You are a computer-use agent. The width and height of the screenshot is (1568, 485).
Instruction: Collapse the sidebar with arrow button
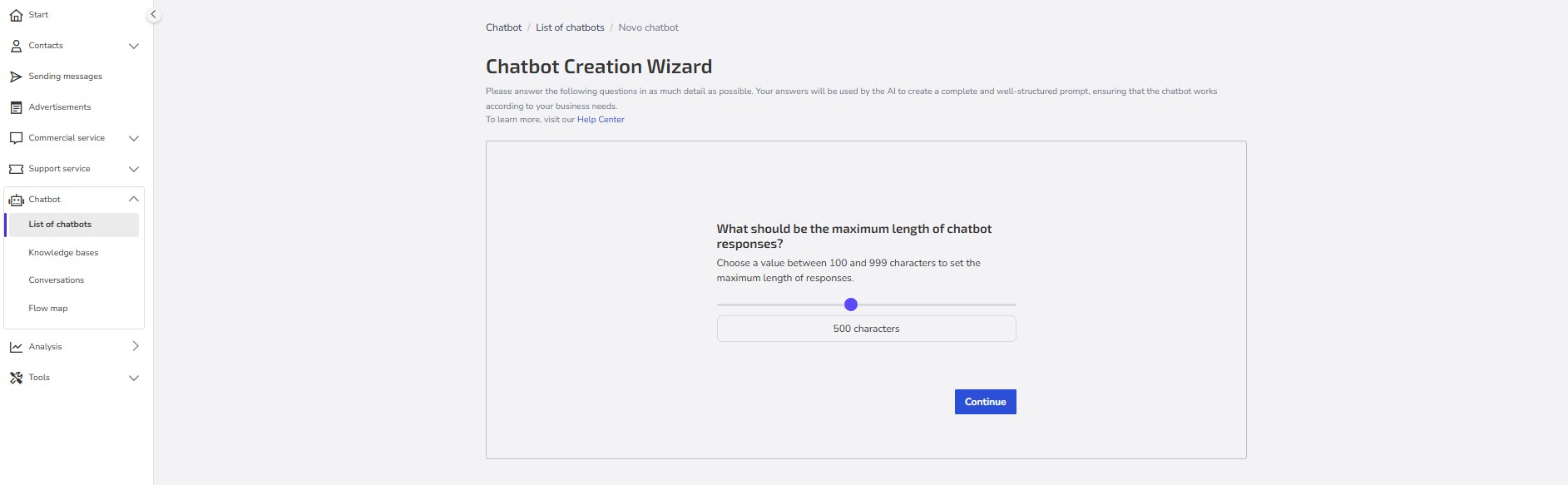153,15
